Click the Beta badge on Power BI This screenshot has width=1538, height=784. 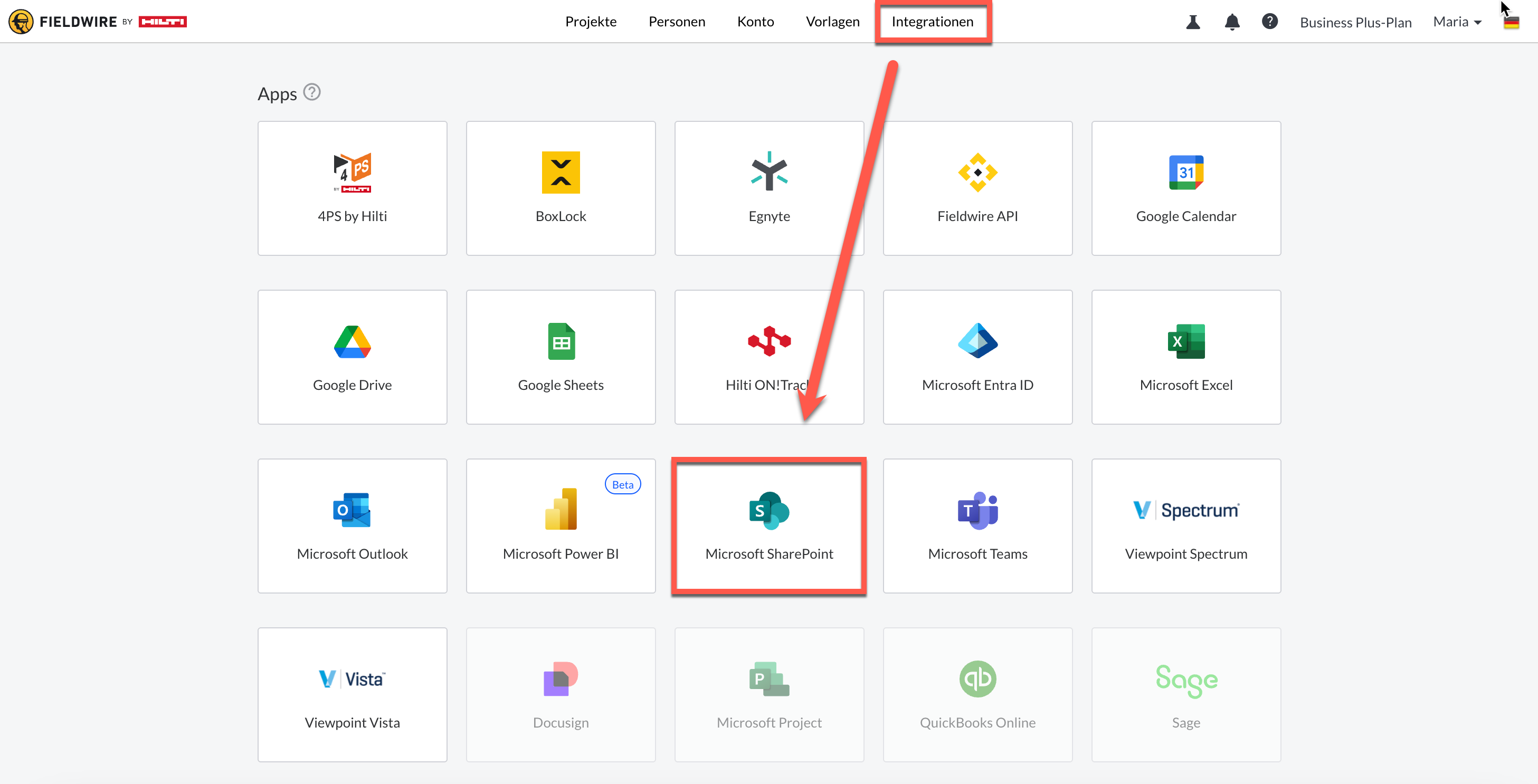(x=623, y=484)
